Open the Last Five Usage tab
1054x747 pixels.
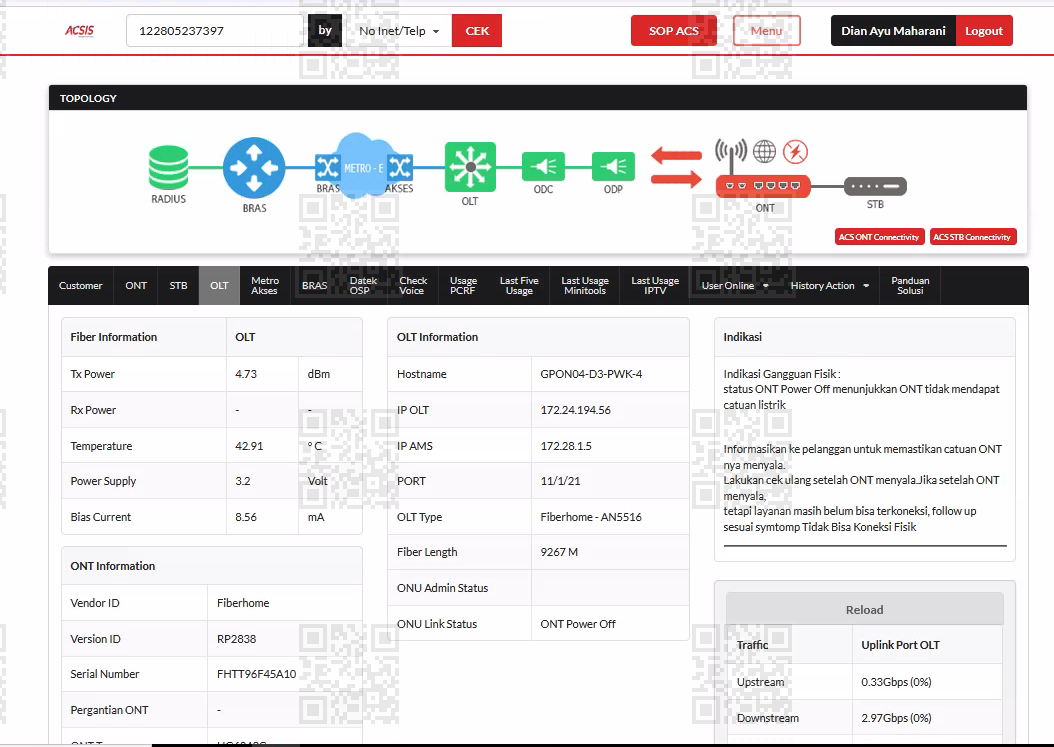[x=519, y=286]
